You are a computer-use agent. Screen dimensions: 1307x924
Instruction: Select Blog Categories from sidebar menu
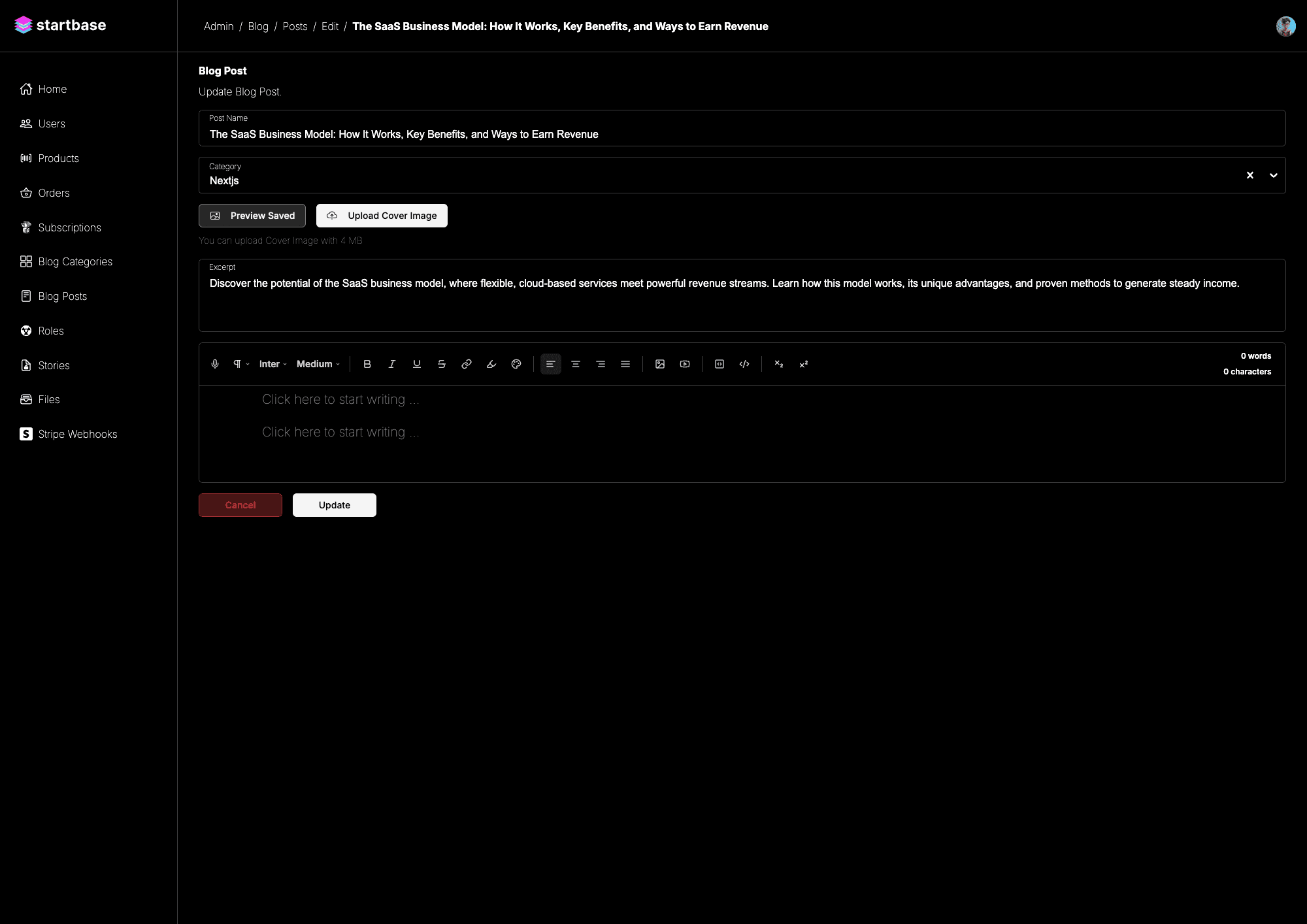(75, 261)
